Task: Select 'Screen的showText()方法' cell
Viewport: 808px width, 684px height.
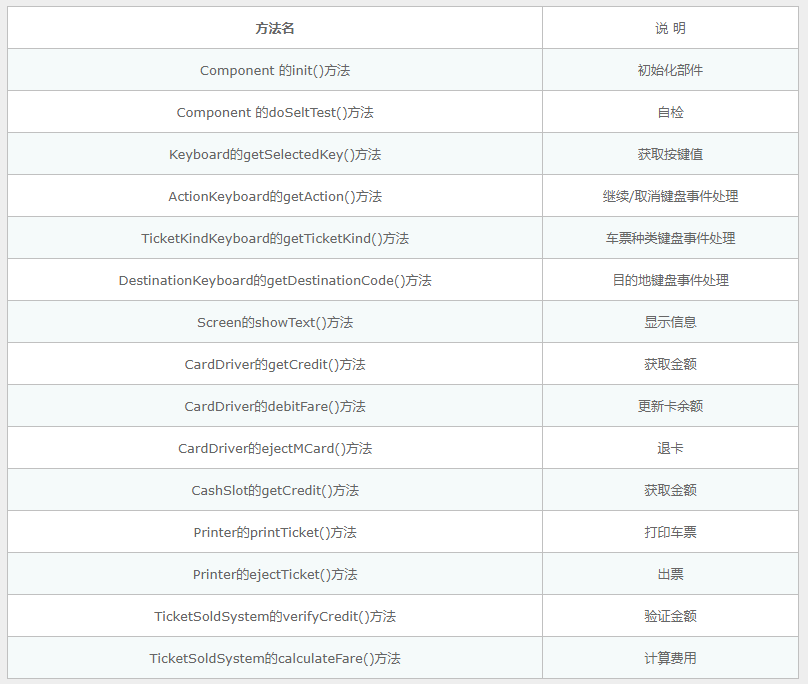Action: click(275, 322)
